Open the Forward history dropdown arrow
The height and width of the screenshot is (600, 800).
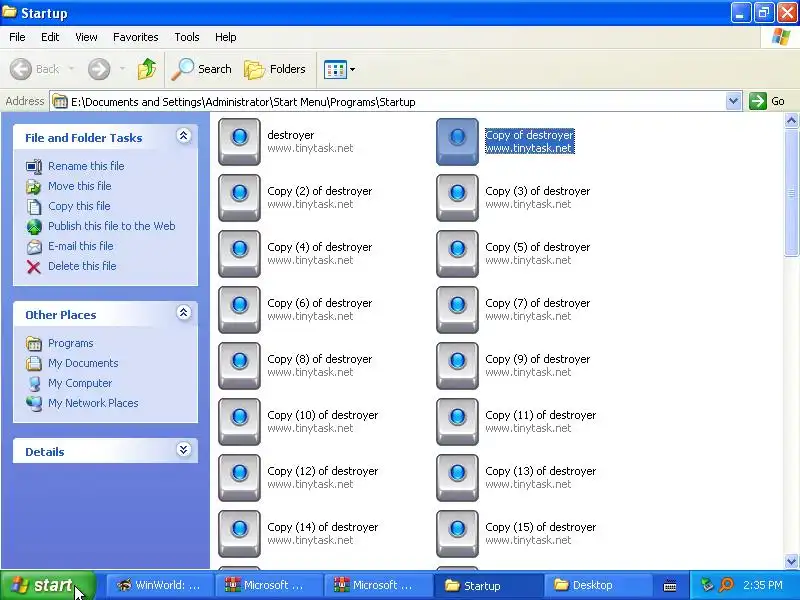pos(122,68)
